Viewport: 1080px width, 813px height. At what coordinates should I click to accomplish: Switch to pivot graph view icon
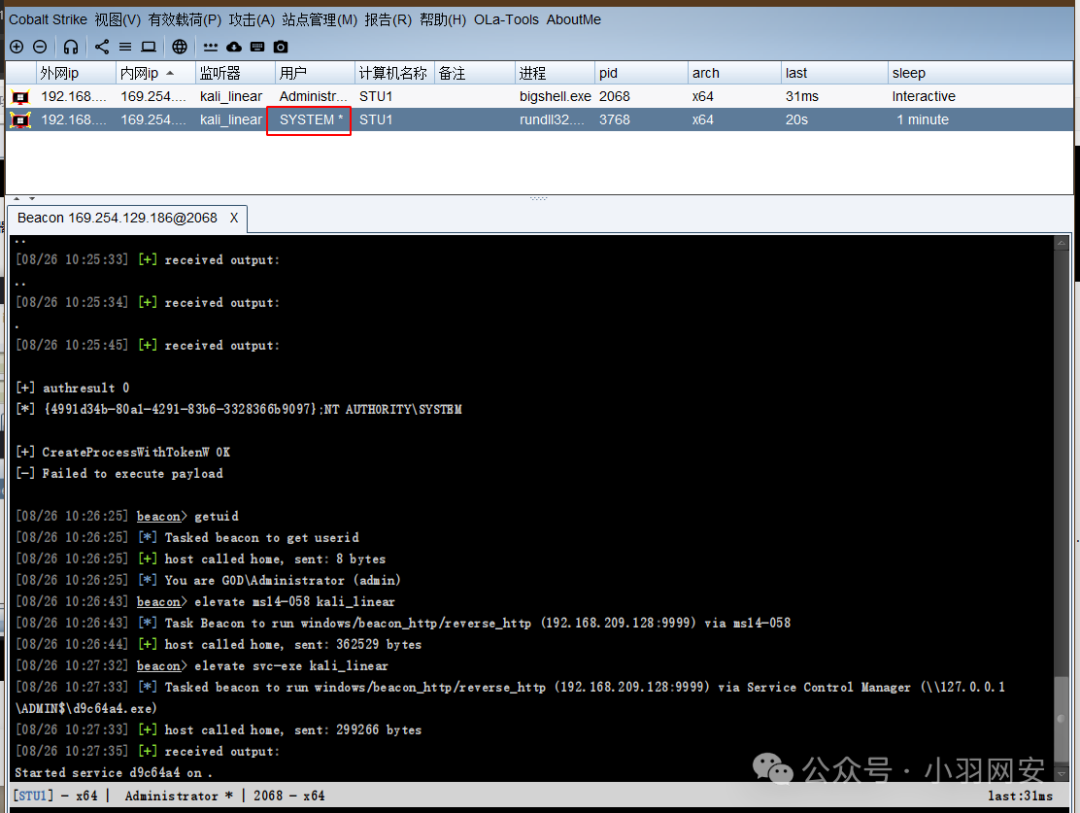pyautogui.click(x=102, y=47)
